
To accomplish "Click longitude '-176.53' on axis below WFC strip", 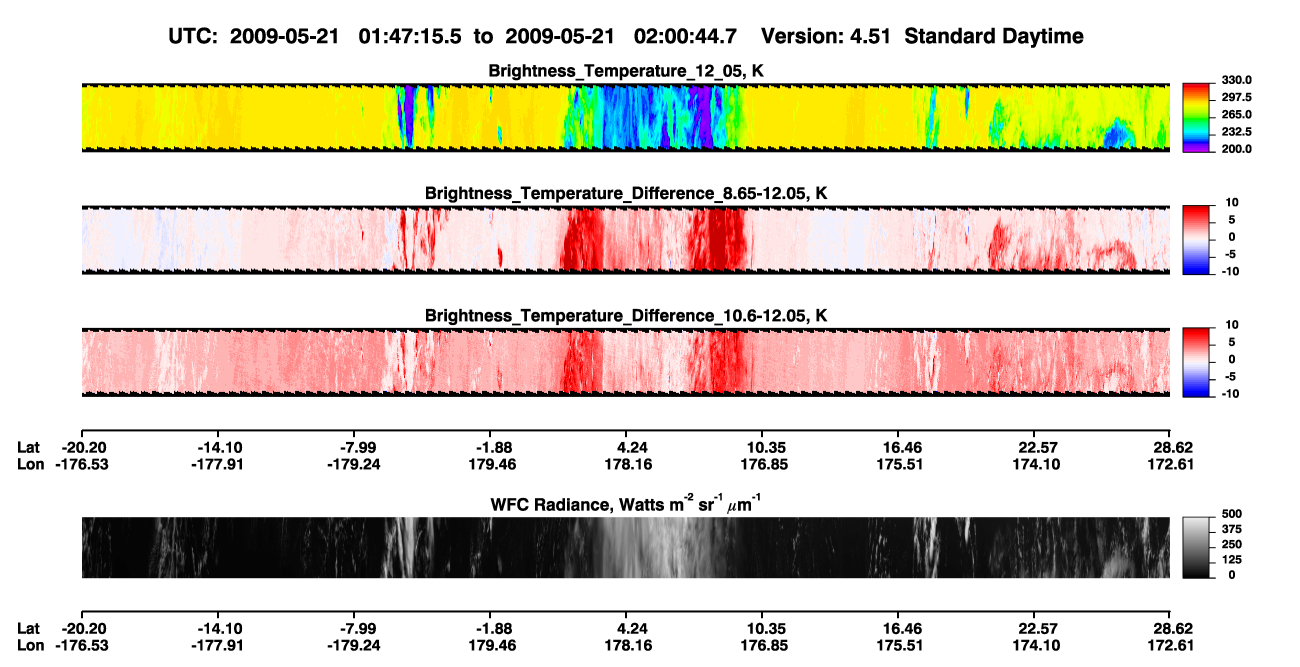I will point(81,646).
